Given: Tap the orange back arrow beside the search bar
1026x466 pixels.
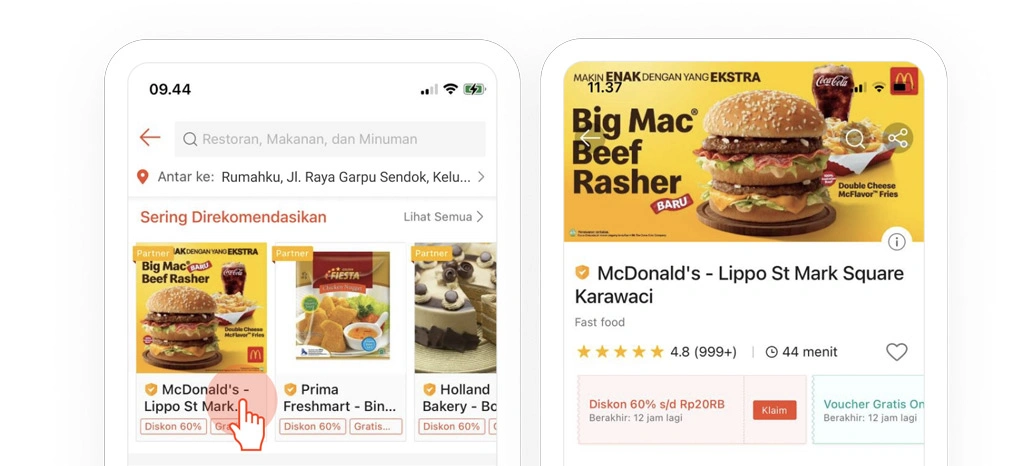Looking at the screenshot, I should point(150,137).
